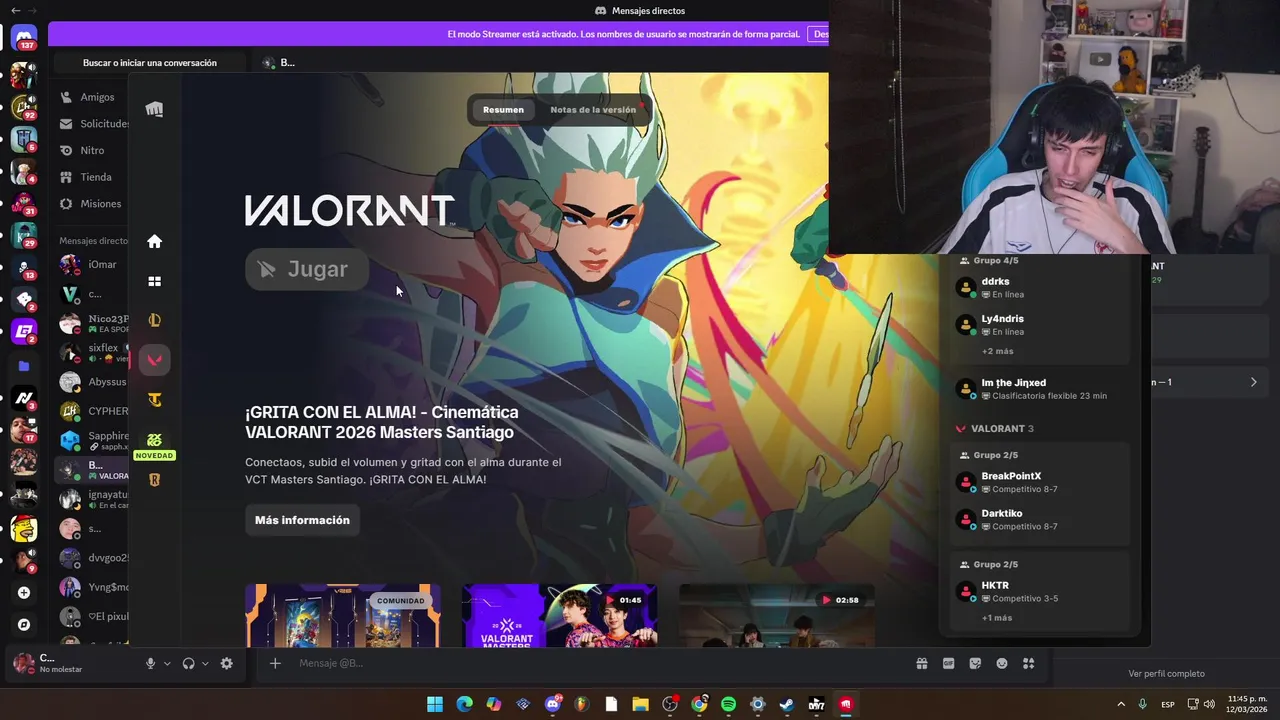Select Legends of Runeterra icon in Riot sidebar
This screenshot has height=720, width=1280.
[x=154, y=480]
